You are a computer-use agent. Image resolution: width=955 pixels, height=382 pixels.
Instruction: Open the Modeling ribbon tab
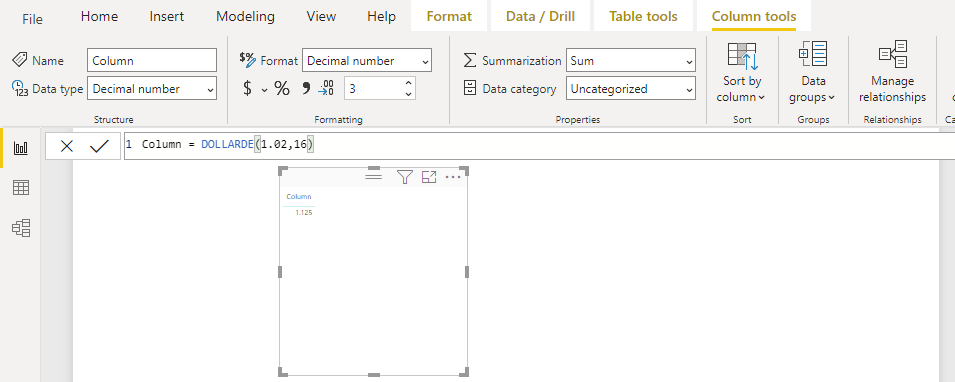245,16
